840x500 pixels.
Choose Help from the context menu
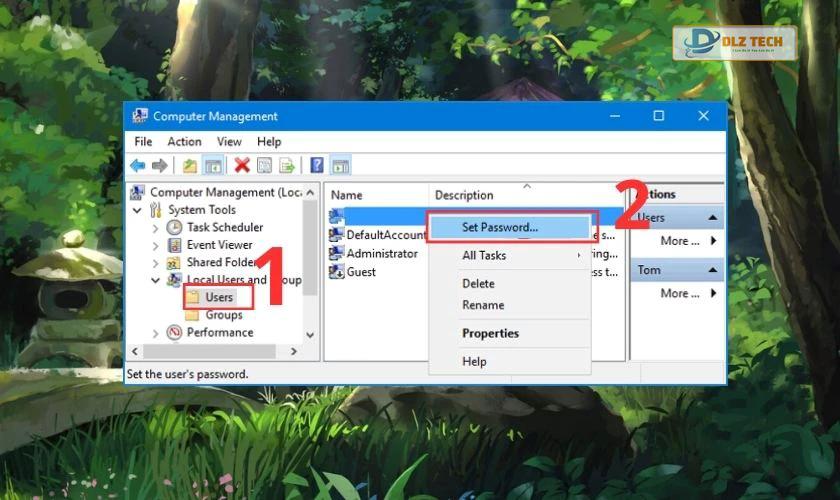coord(511,362)
